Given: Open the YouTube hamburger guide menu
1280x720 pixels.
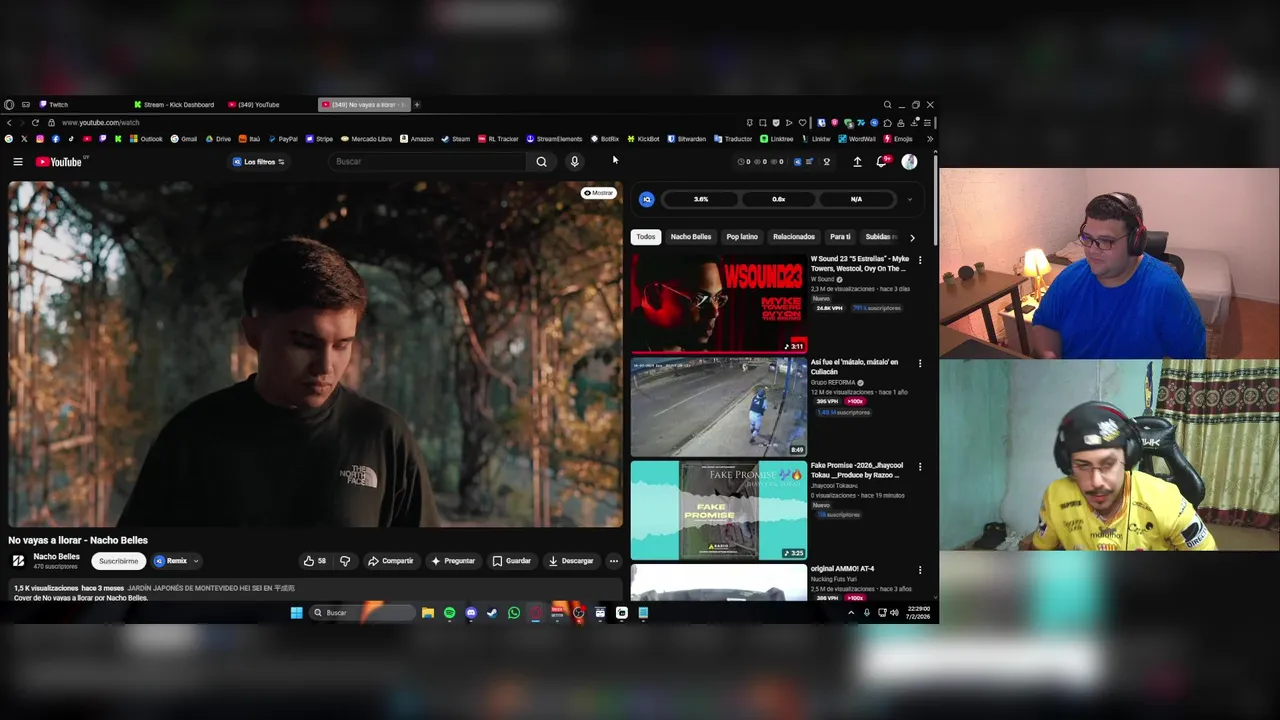Looking at the screenshot, I should (17, 162).
